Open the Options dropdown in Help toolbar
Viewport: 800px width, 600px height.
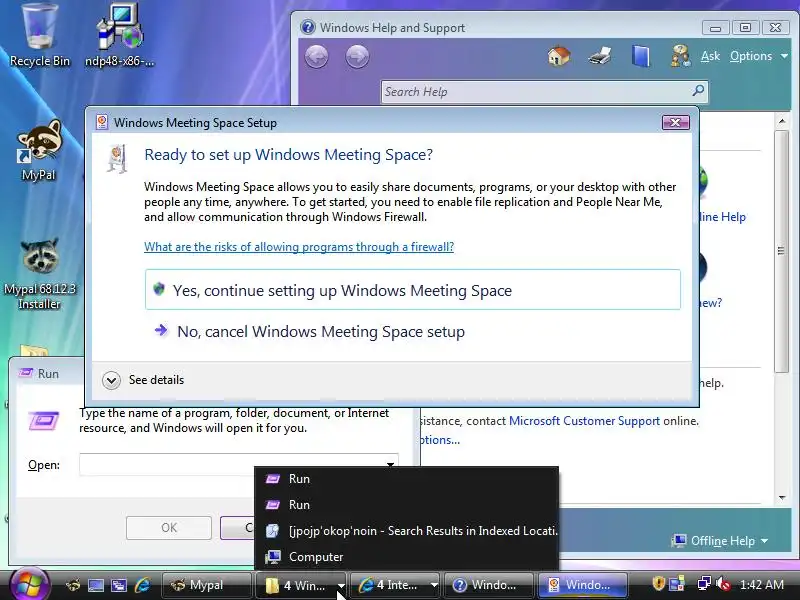point(759,56)
